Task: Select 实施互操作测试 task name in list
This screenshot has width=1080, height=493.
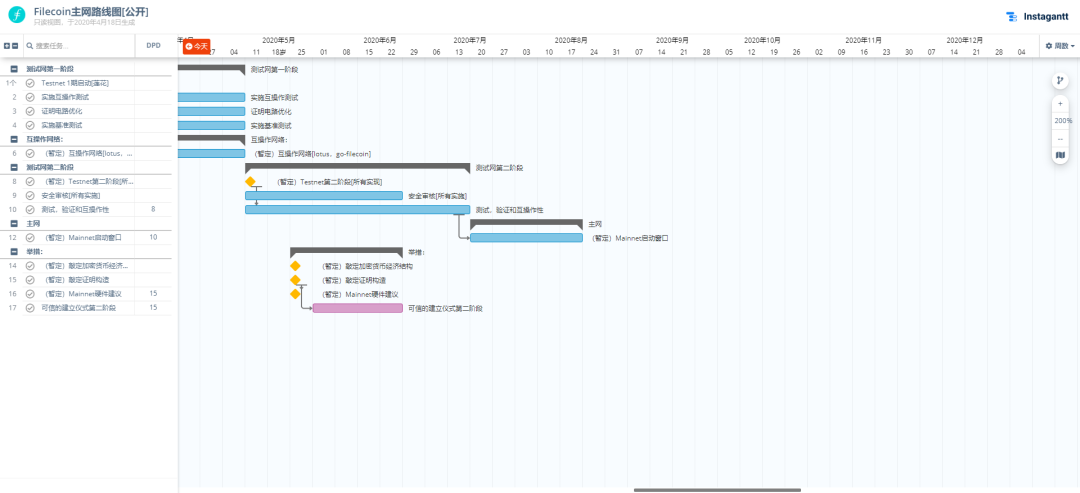Action: (x=65, y=97)
